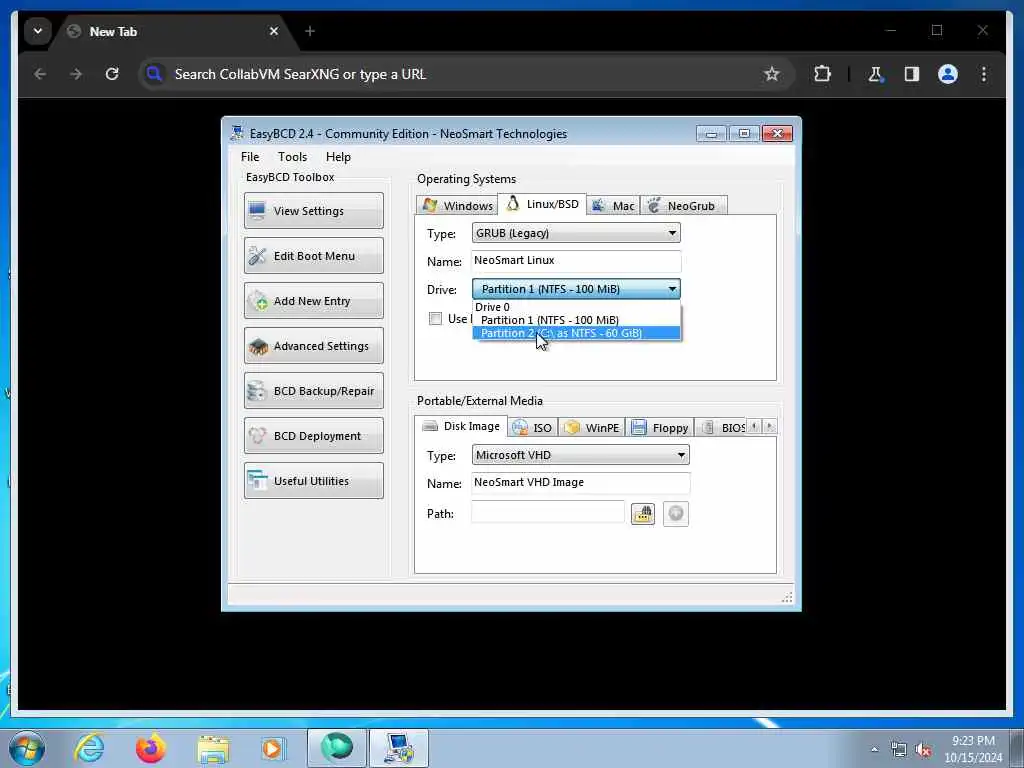Viewport: 1024px width, 768px height.
Task: Toggle Chrome side panel
Action: tap(912, 74)
